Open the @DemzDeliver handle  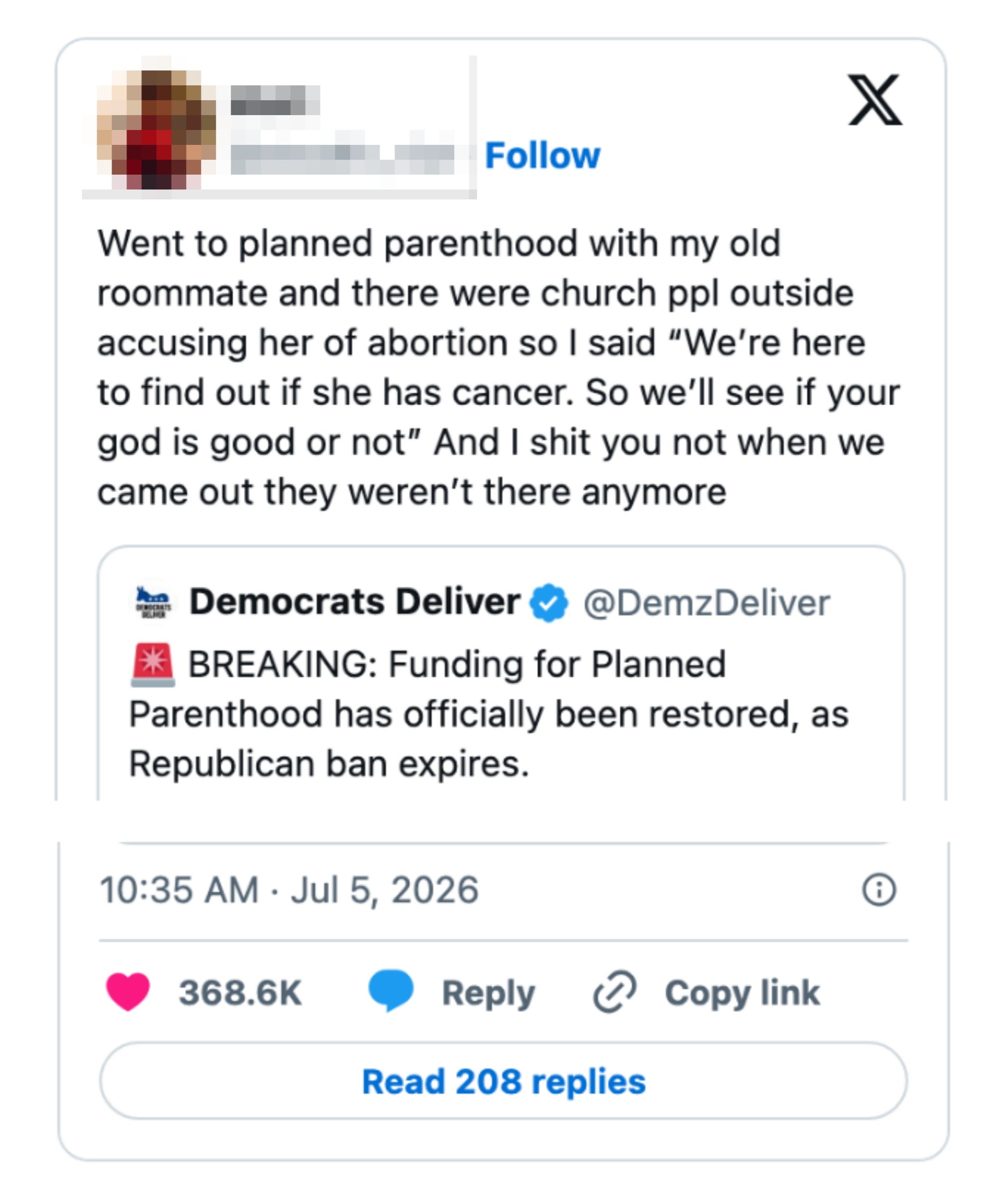pos(706,603)
